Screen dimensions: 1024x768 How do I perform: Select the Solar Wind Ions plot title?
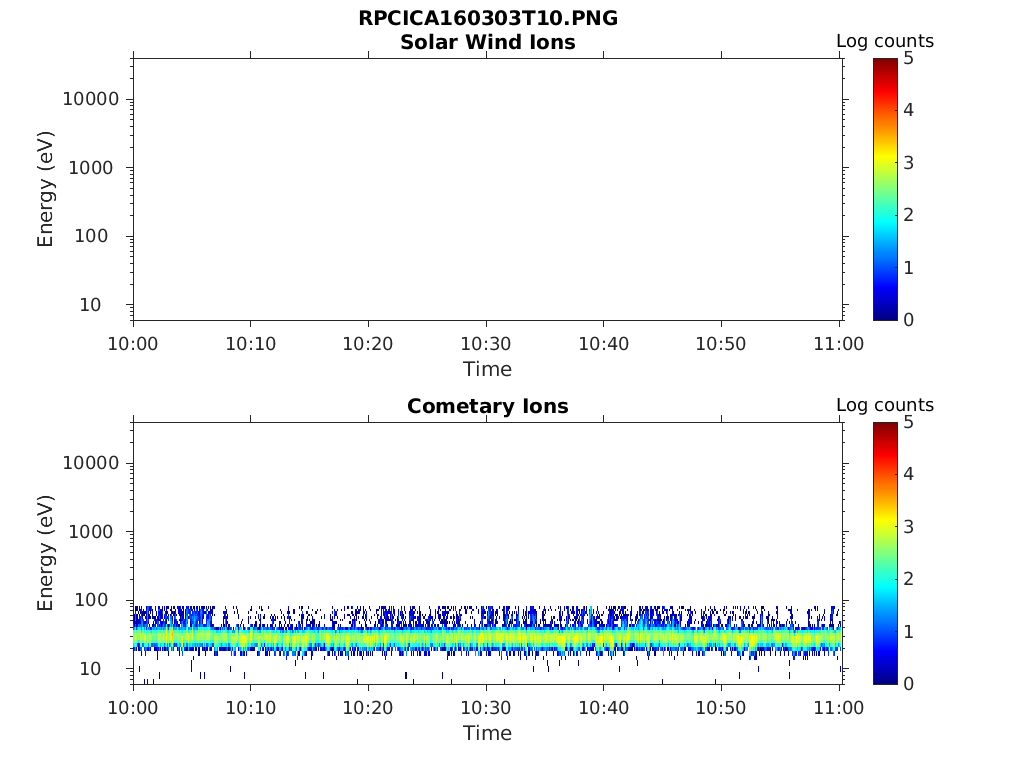[x=488, y=42]
